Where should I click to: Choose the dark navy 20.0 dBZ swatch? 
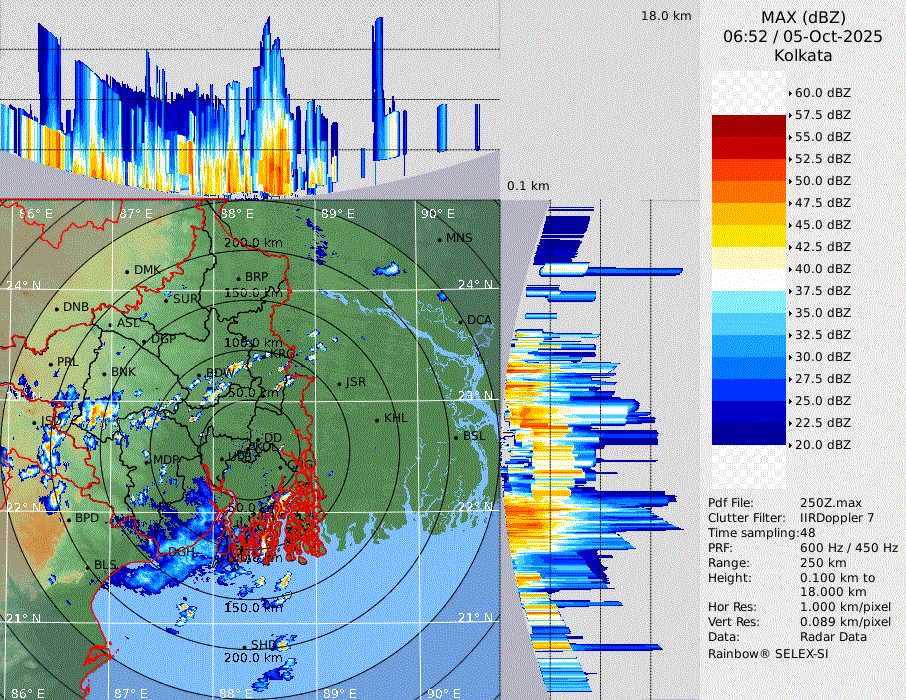point(748,433)
